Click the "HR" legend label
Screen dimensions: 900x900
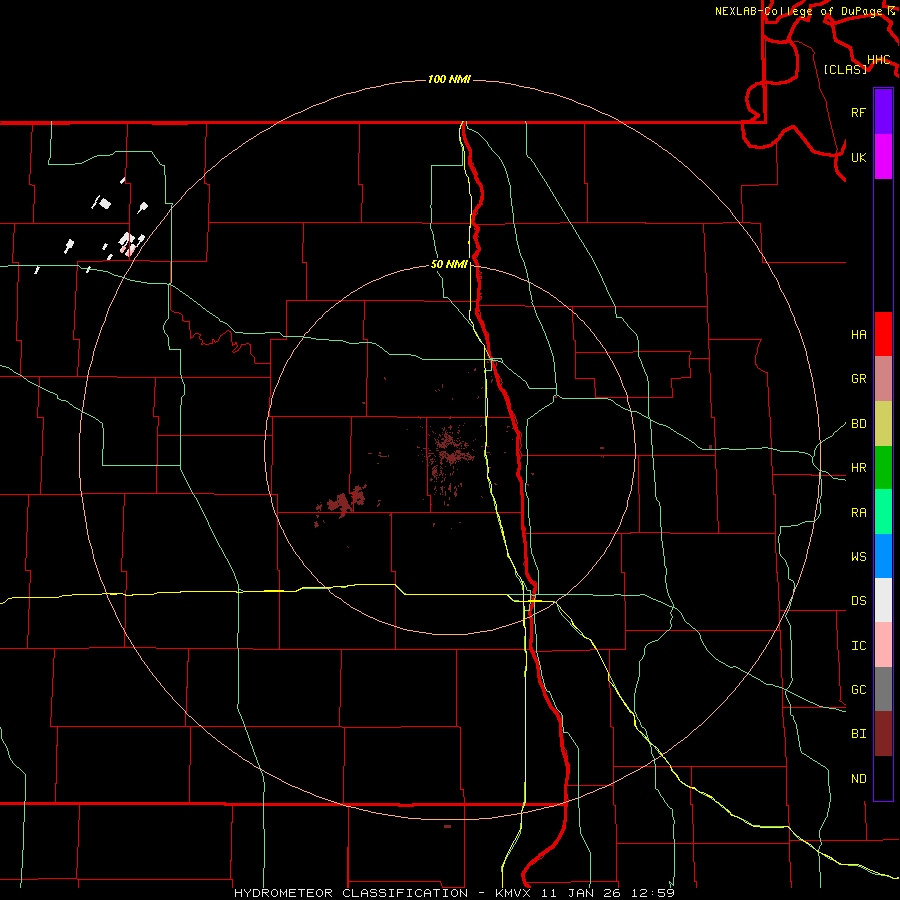pos(859,468)
